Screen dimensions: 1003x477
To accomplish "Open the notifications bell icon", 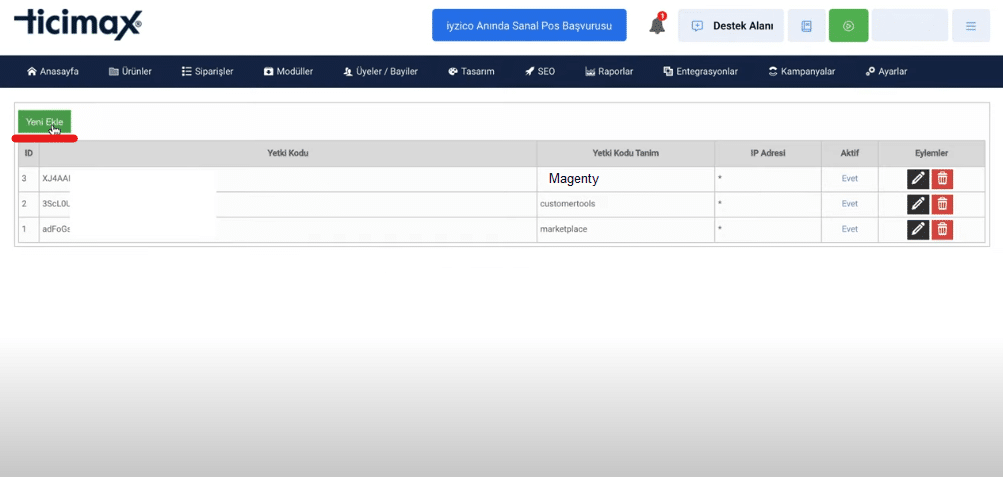I will pyautogui.click(x=657, y=26).
